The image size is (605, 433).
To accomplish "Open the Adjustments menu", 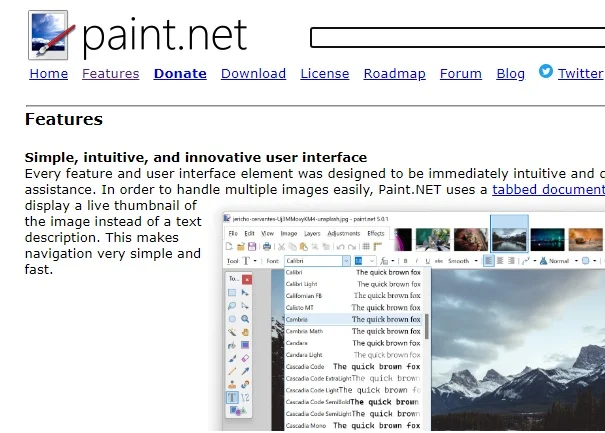I will pyautogui.click(x=344, y=233).
